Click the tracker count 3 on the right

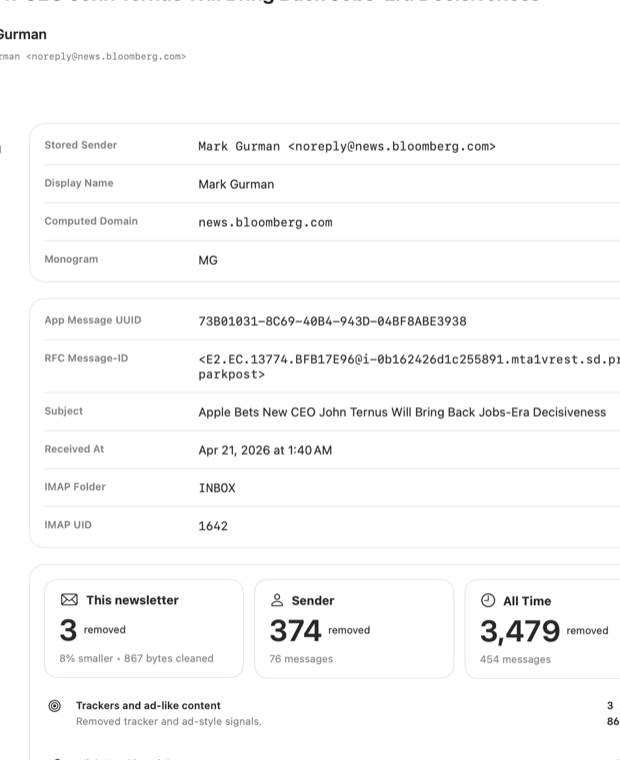[610, 705]
